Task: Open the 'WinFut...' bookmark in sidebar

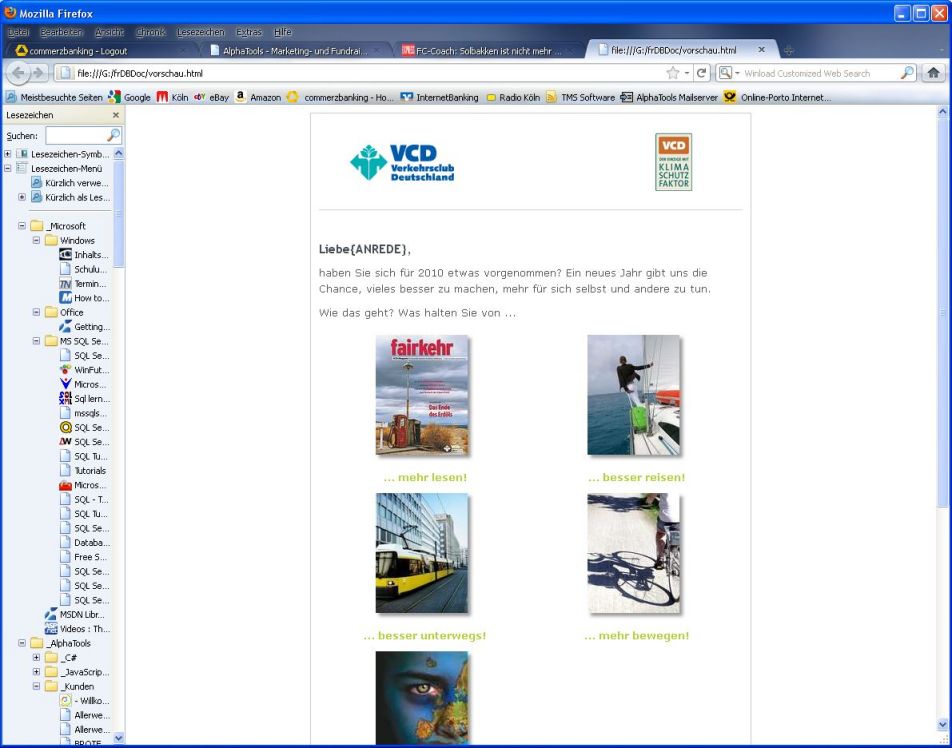Action: coord(84,370)
